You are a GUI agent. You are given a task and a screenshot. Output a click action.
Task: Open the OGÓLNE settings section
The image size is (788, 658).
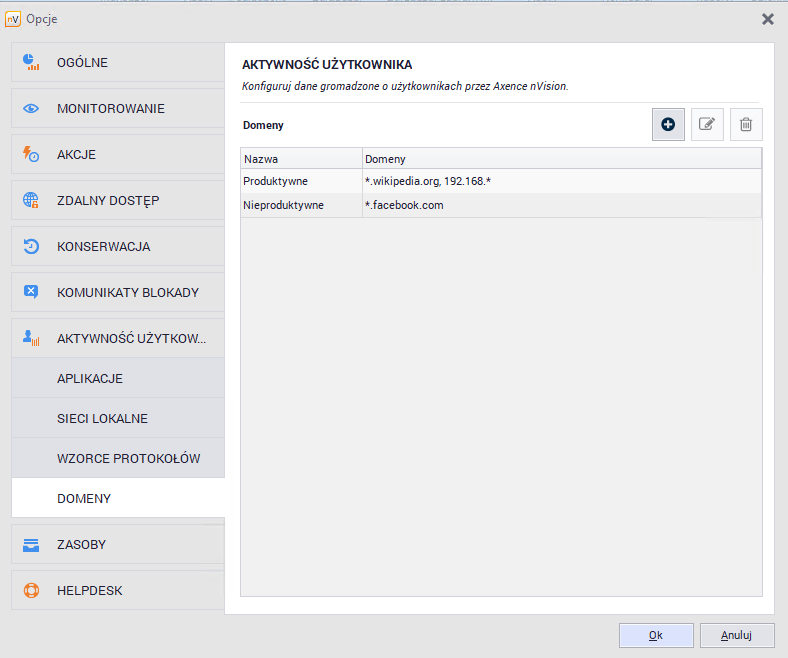(x=118, y=62)
